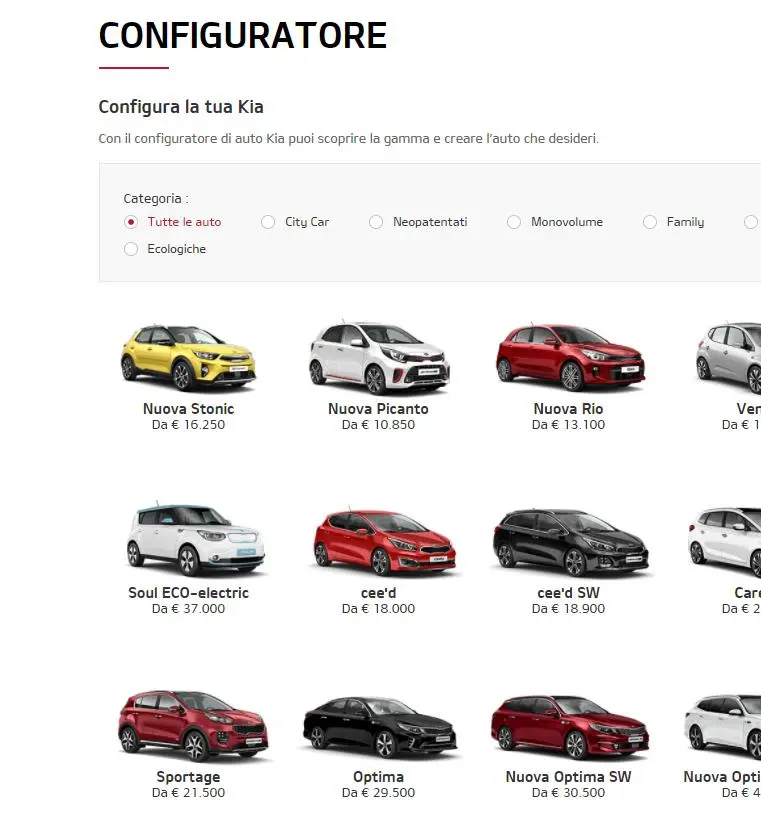Image resolution: width=761 pixels, height=837 pixels.
Task: Click the Da € 37.000 price text
Action: point(188,609)
